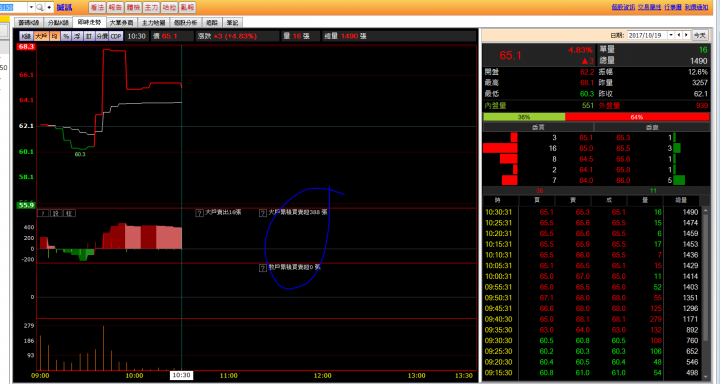The height and width of the screenshot is (384, 720).
Task: Click the 振幅 12.6% value
Action: tap(698, 72)
